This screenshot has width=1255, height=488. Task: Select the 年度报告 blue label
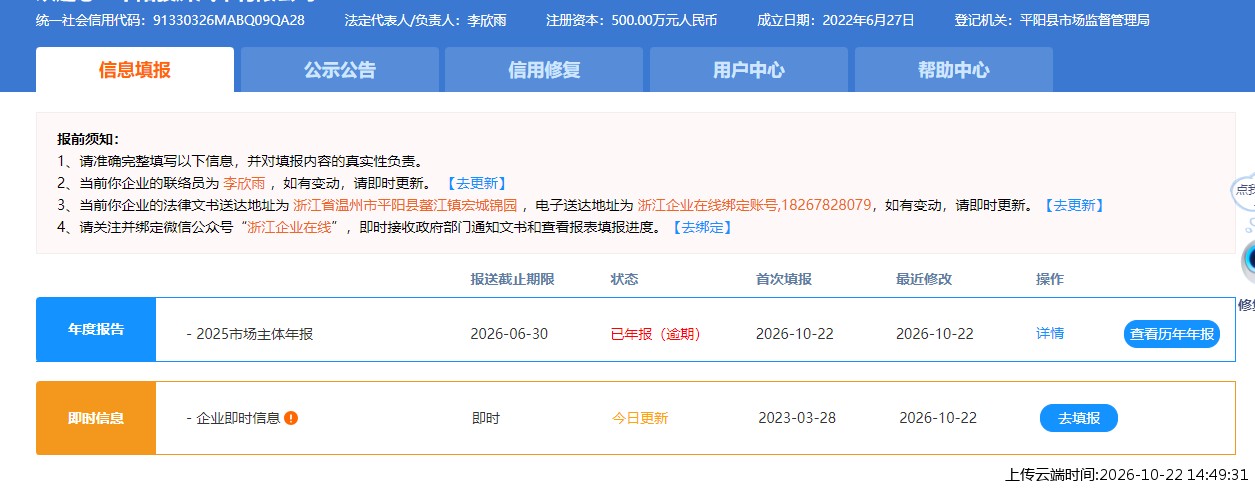(96, 329)
